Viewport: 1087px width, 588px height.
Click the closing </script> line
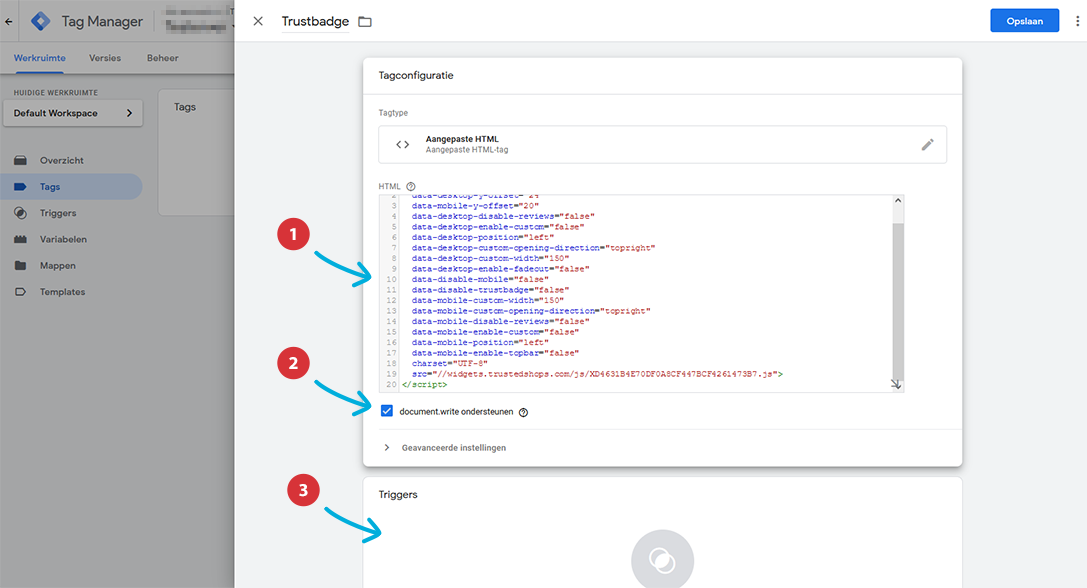point(424,384)
